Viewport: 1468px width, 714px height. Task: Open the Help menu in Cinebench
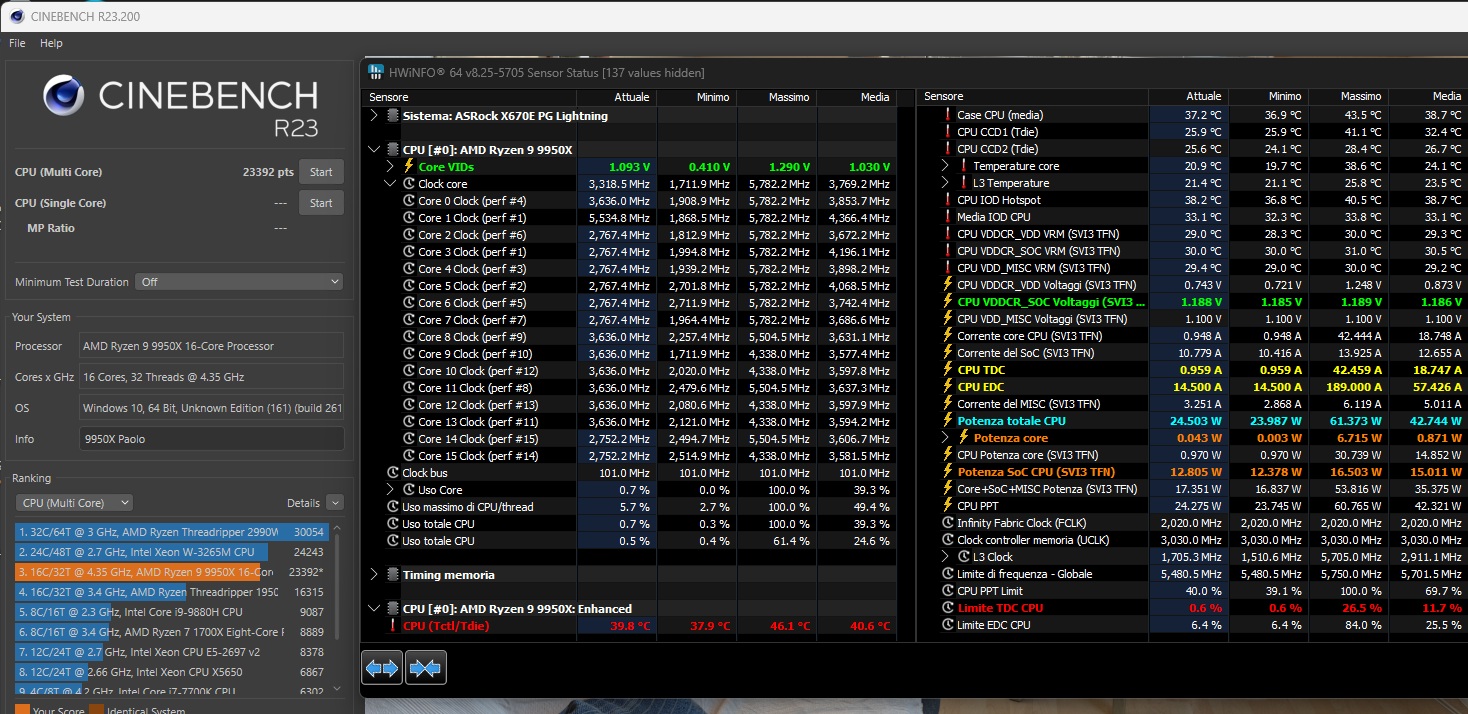pos(51,43)
